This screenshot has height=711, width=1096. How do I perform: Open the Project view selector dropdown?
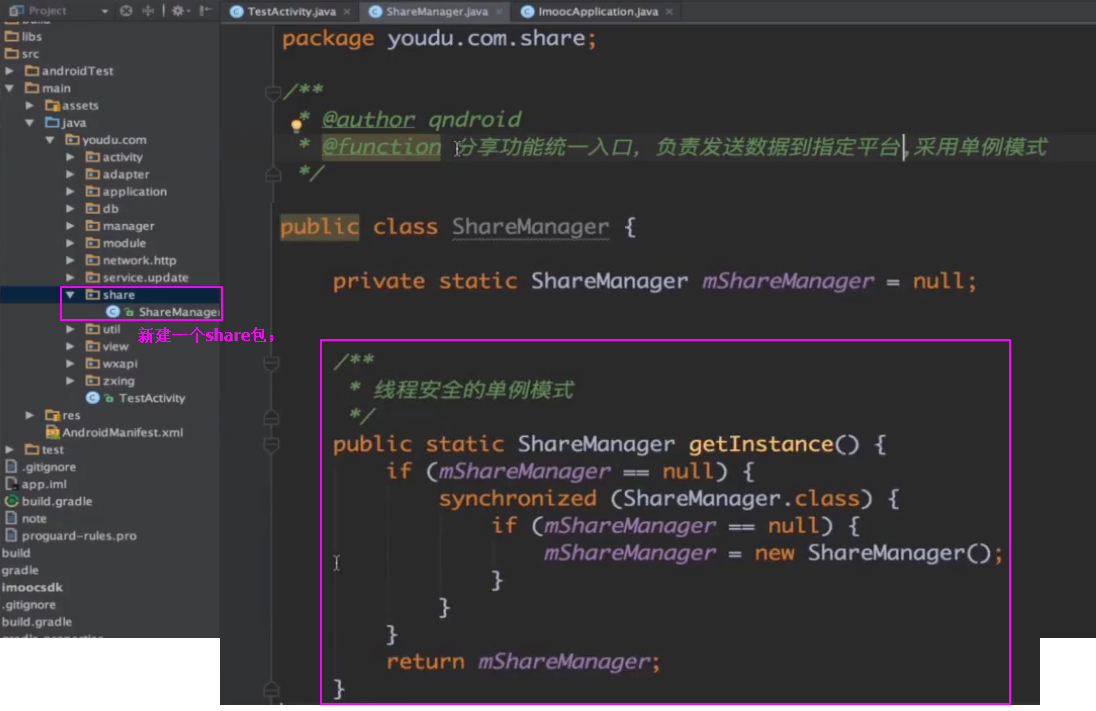coord(105,11)
